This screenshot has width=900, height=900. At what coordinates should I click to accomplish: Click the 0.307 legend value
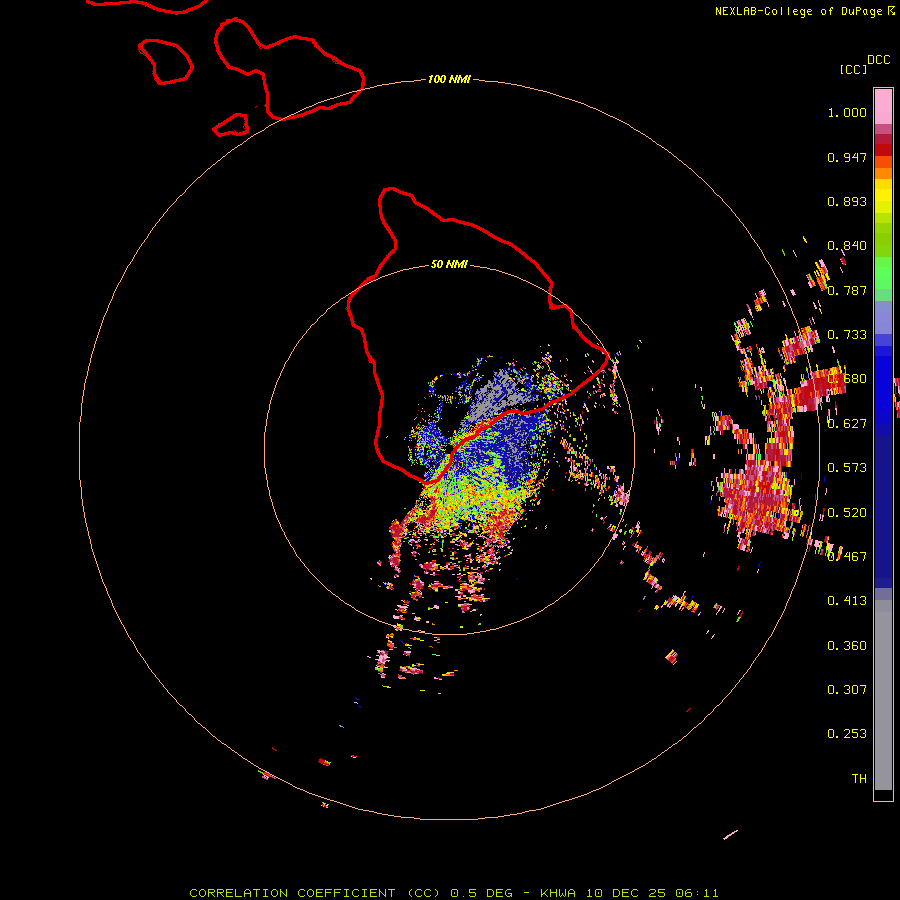click(x=847, y=690)
